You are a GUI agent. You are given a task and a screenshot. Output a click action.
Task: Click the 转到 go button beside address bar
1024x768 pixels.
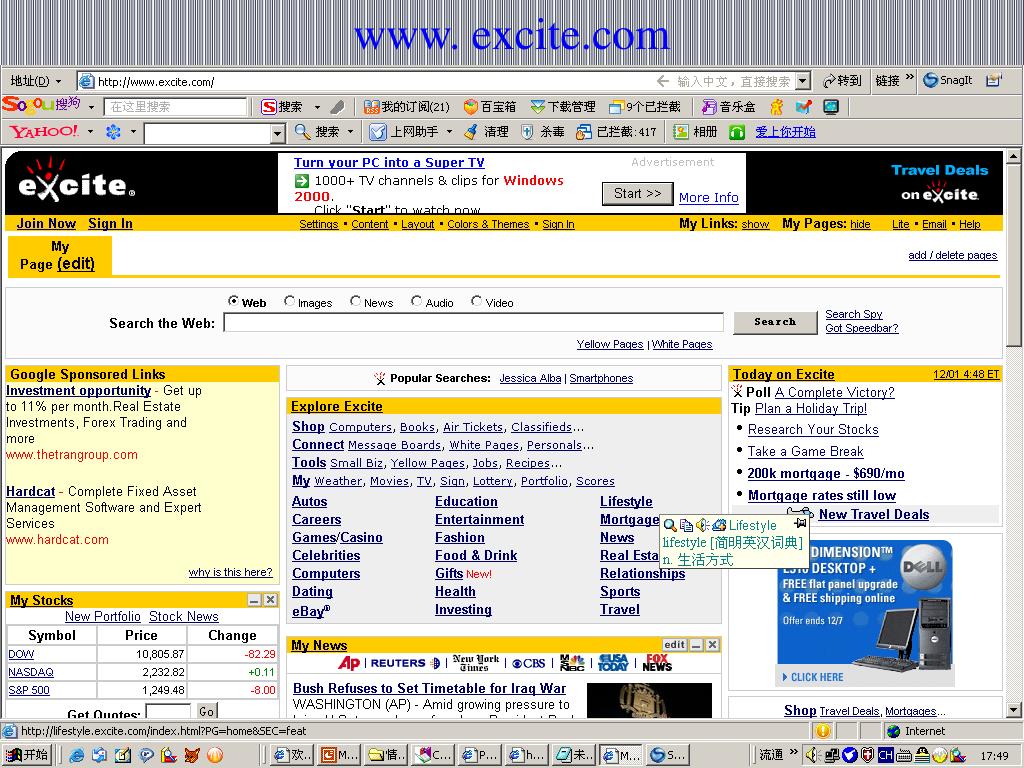(842, 80)
